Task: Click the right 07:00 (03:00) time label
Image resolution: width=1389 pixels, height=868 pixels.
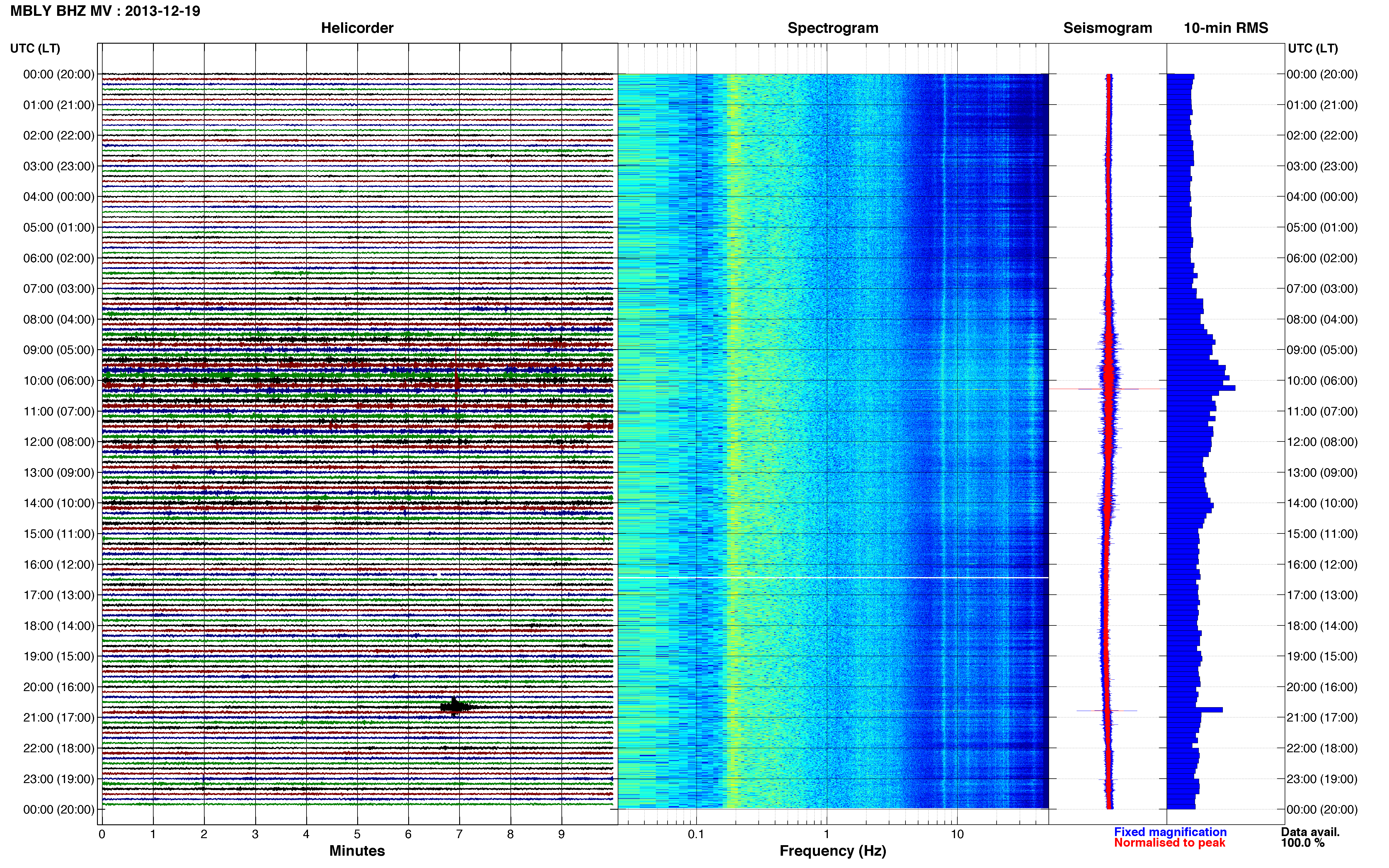Action: point(1322,289)
